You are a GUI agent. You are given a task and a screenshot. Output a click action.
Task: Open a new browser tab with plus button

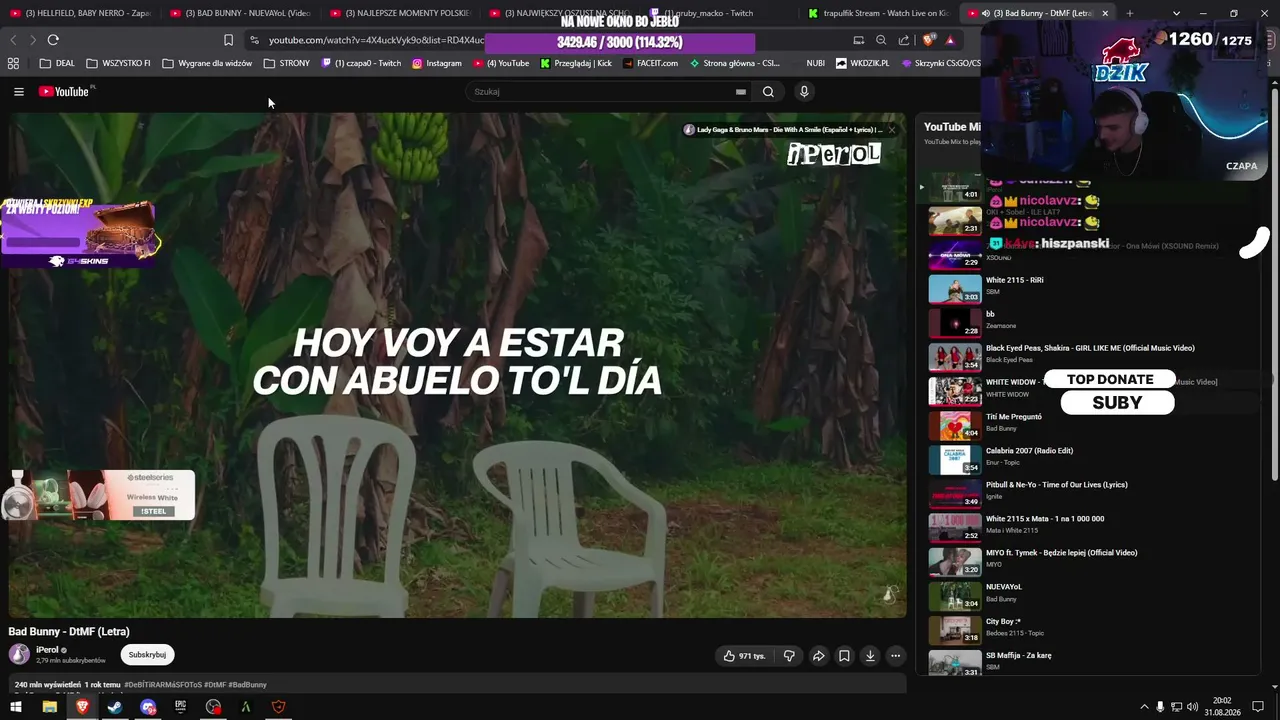point(1129,13)
